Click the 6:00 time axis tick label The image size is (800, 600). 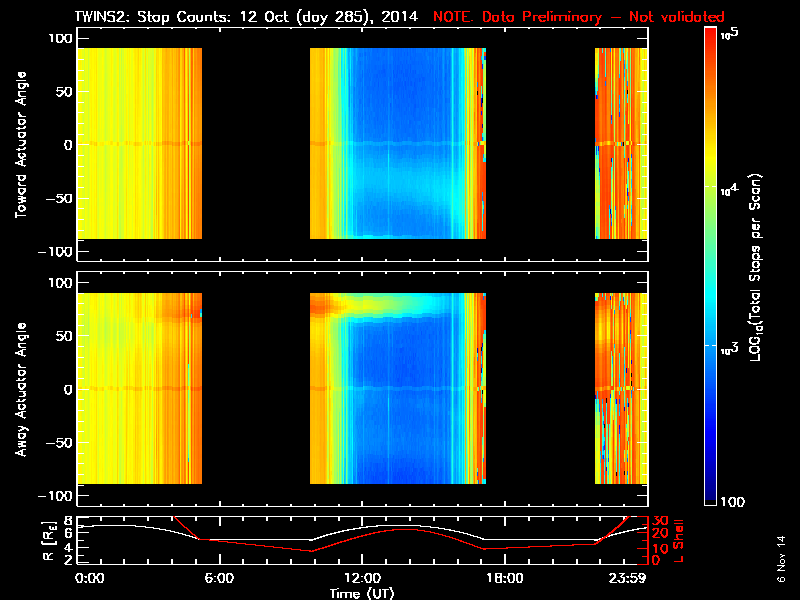(219, 578)
